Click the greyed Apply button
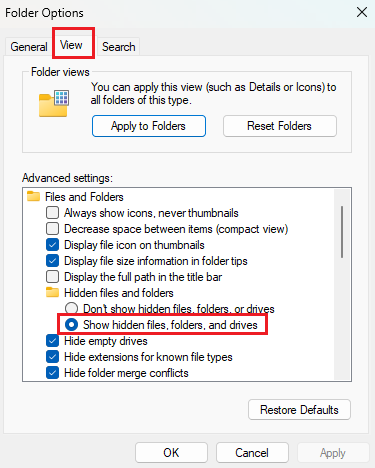 tap(333, 453)
